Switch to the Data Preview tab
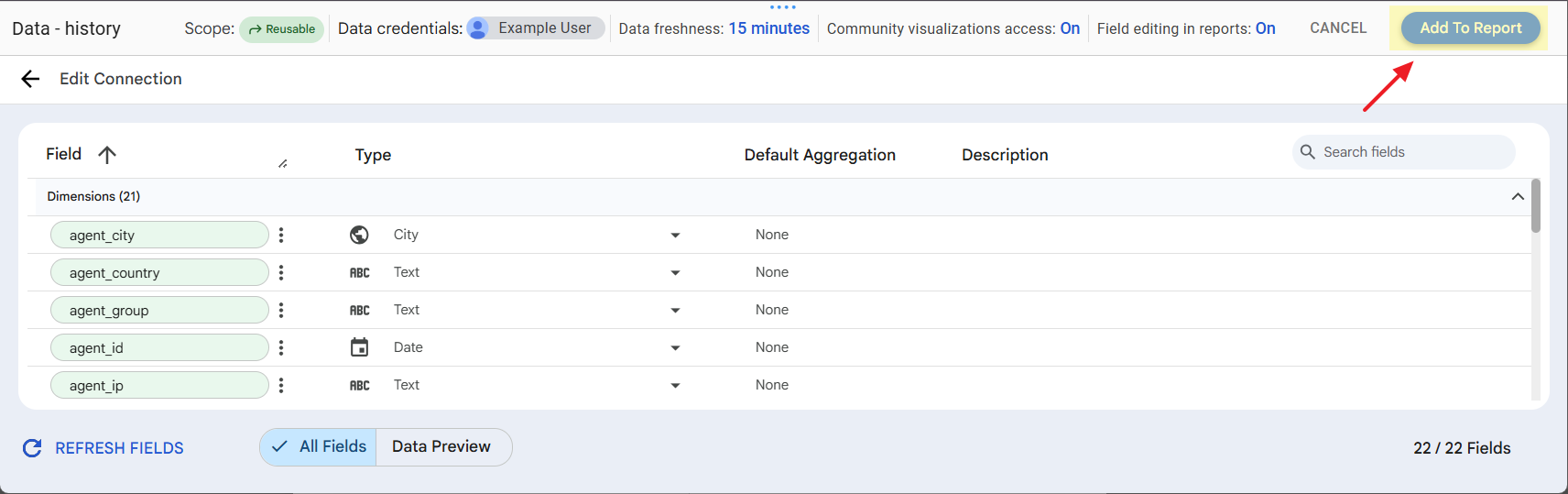Viewport: 1568px width, 494px height. [441, 447]
